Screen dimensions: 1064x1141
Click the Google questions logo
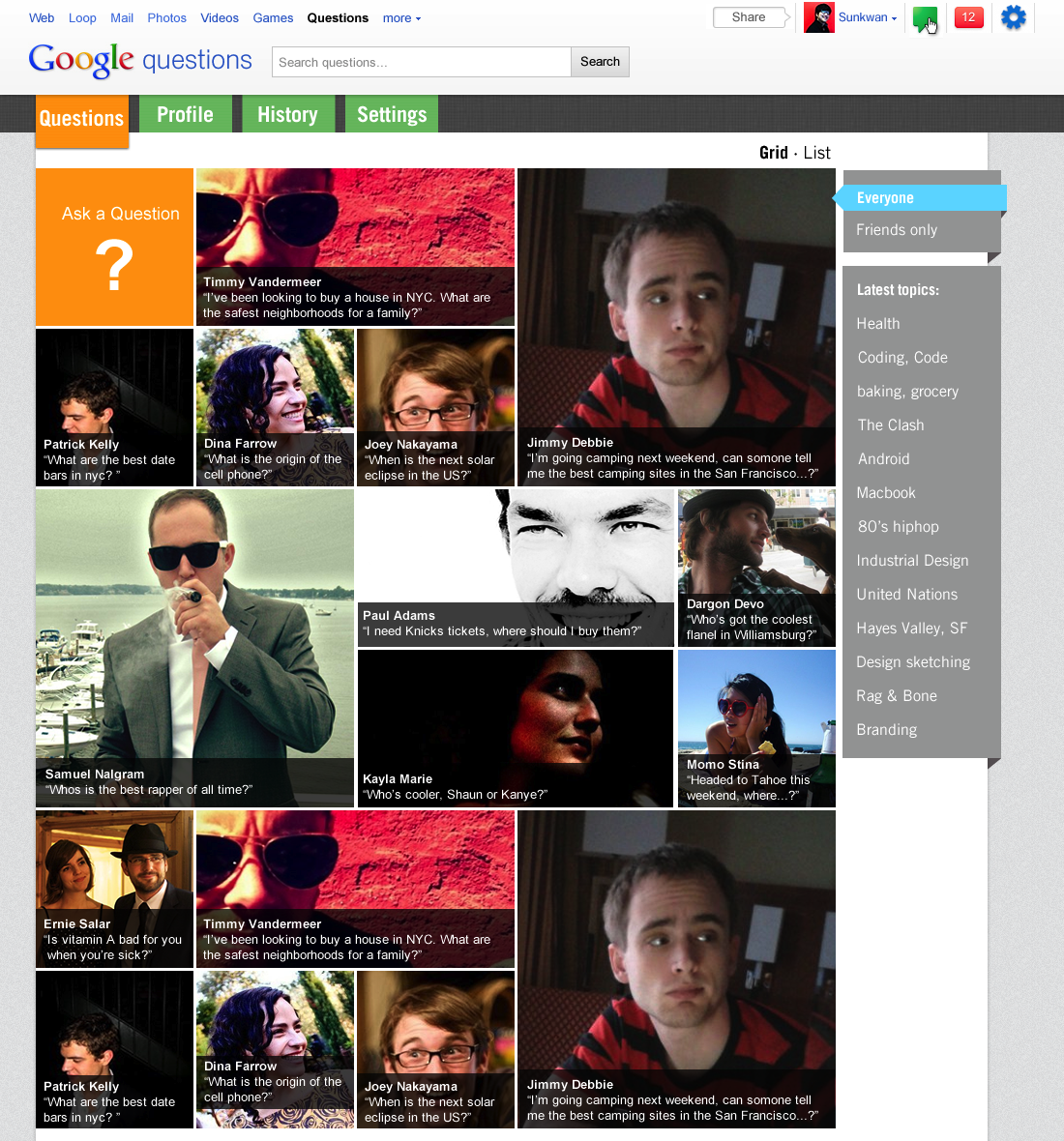139,60
